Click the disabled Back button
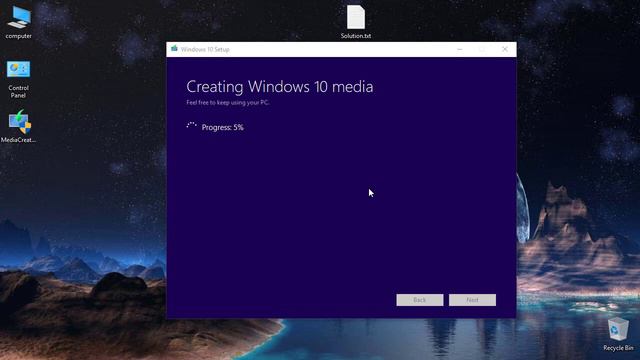Image resolution: width=640 pixels, height=360 pixels. 420,300
